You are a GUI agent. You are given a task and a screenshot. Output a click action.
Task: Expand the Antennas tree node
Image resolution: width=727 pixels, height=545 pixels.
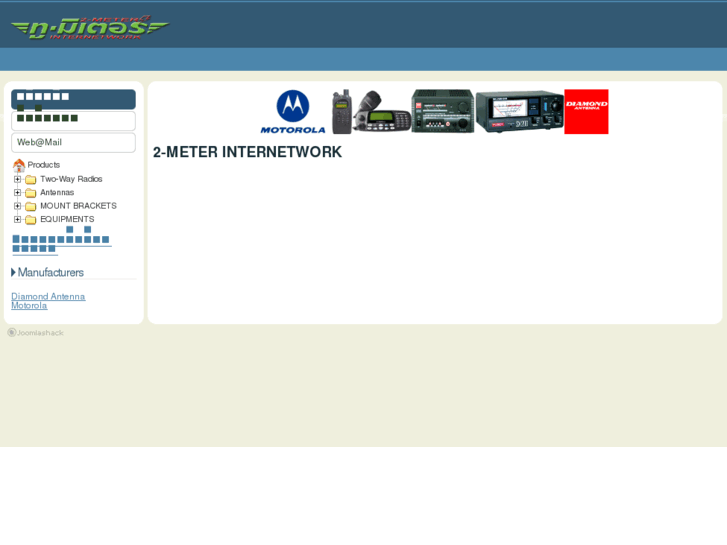pyautogui.click(x=17, y=192)
